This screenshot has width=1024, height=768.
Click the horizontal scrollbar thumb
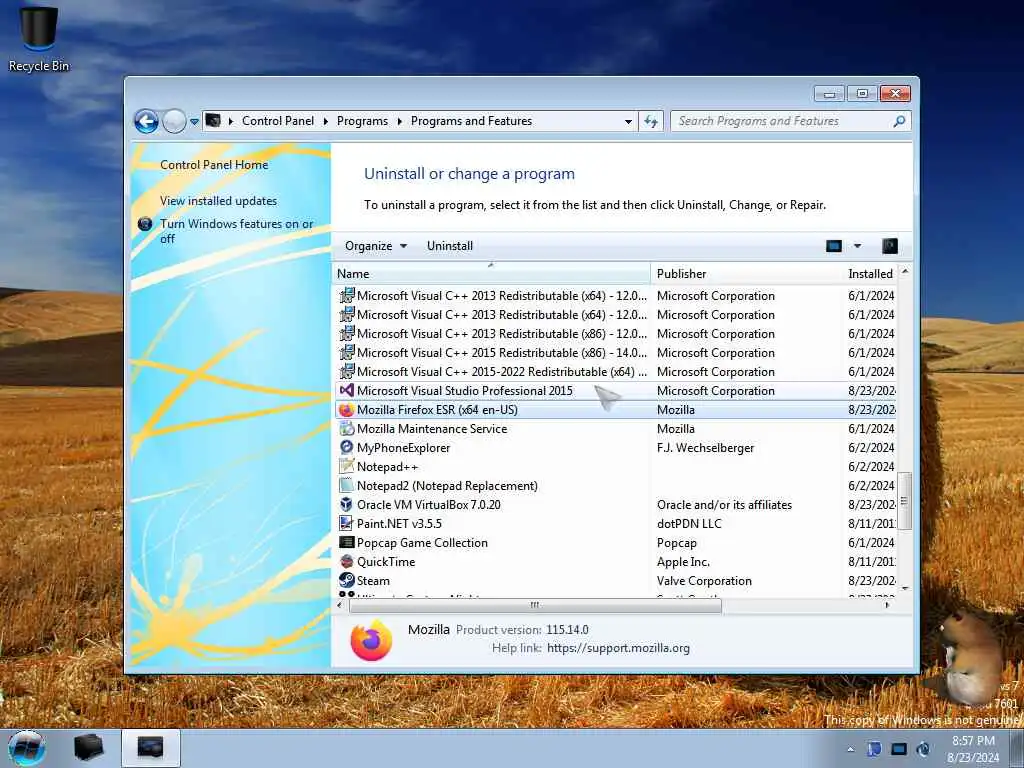click(x=535, y=605)
